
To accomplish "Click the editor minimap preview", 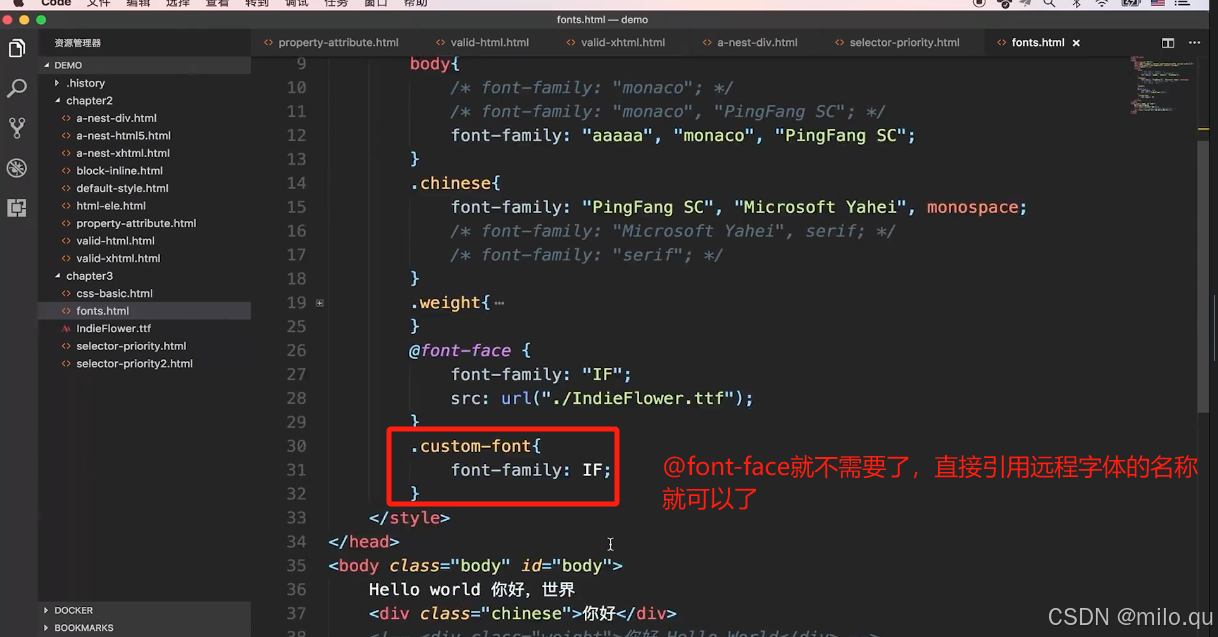I will (1153, 85).
